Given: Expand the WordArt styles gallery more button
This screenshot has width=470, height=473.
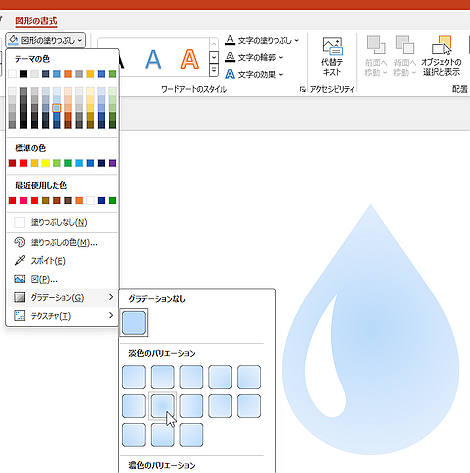Looking at the screenshot, I should [x=214, y=70].
